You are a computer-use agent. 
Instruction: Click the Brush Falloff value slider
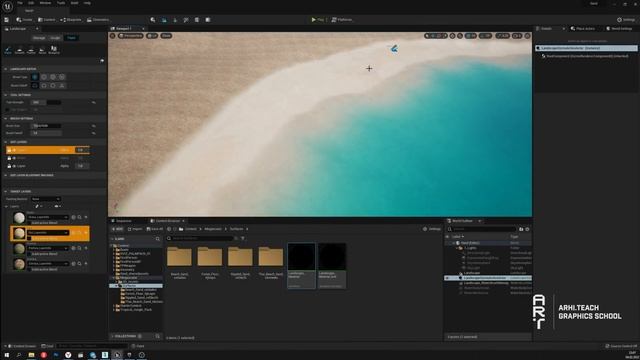(46, 133)
